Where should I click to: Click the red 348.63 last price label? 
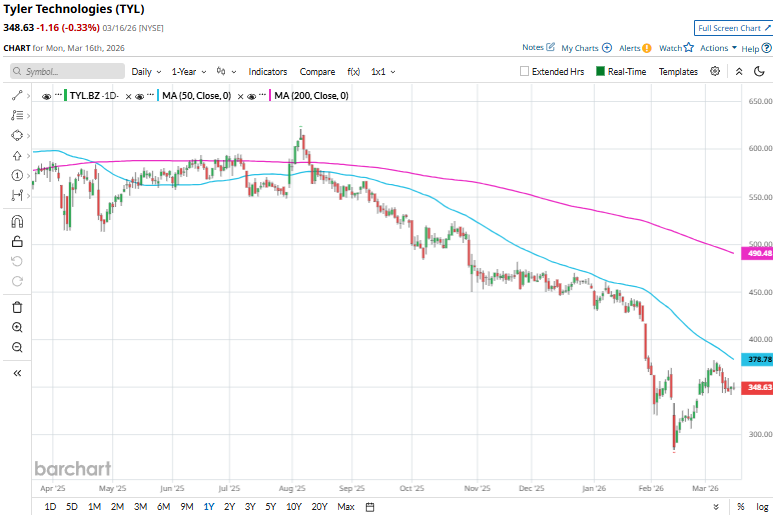758,387
